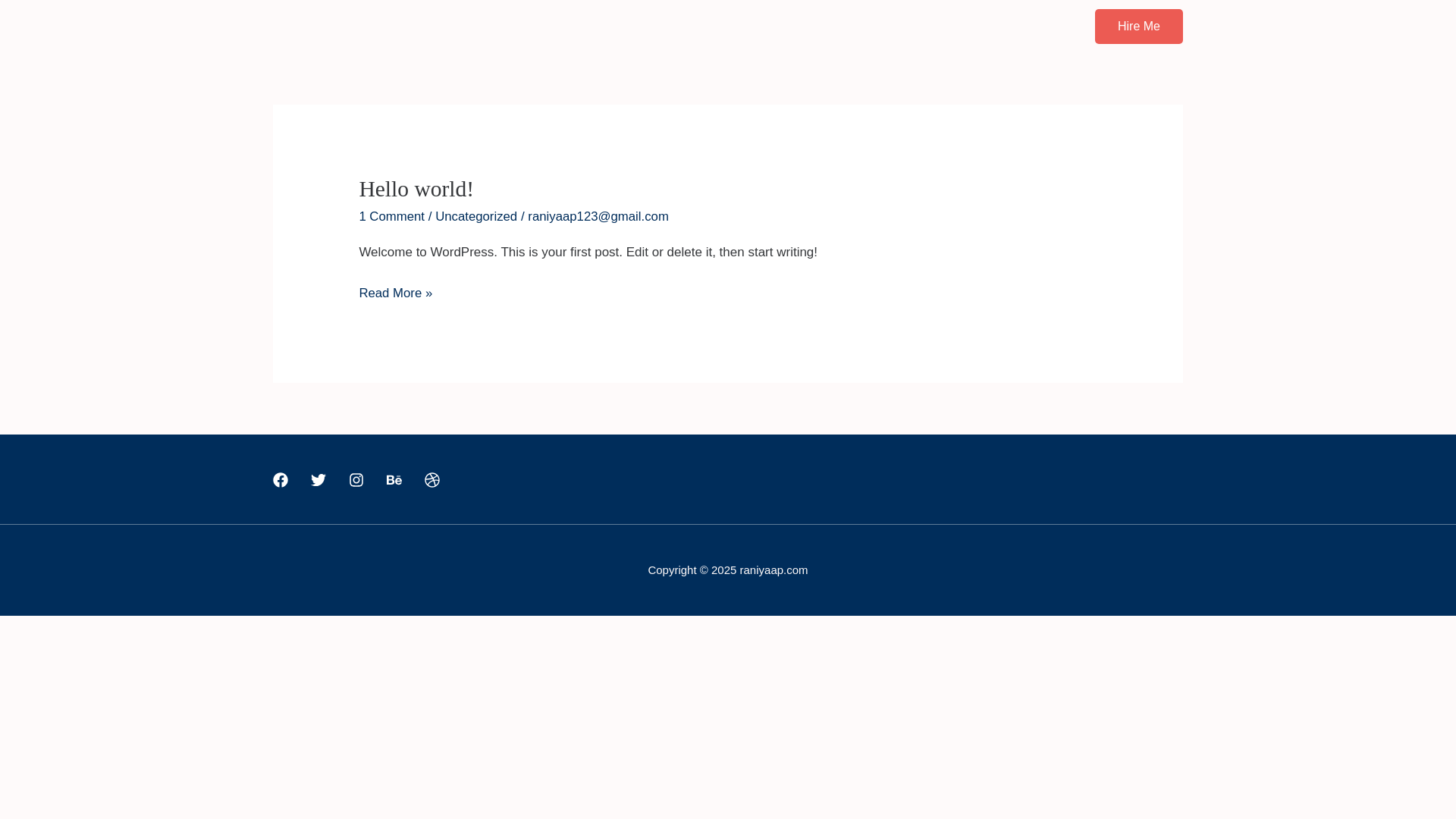Open the raniyaap123@gmail.com author link

(x=598, y=217)
